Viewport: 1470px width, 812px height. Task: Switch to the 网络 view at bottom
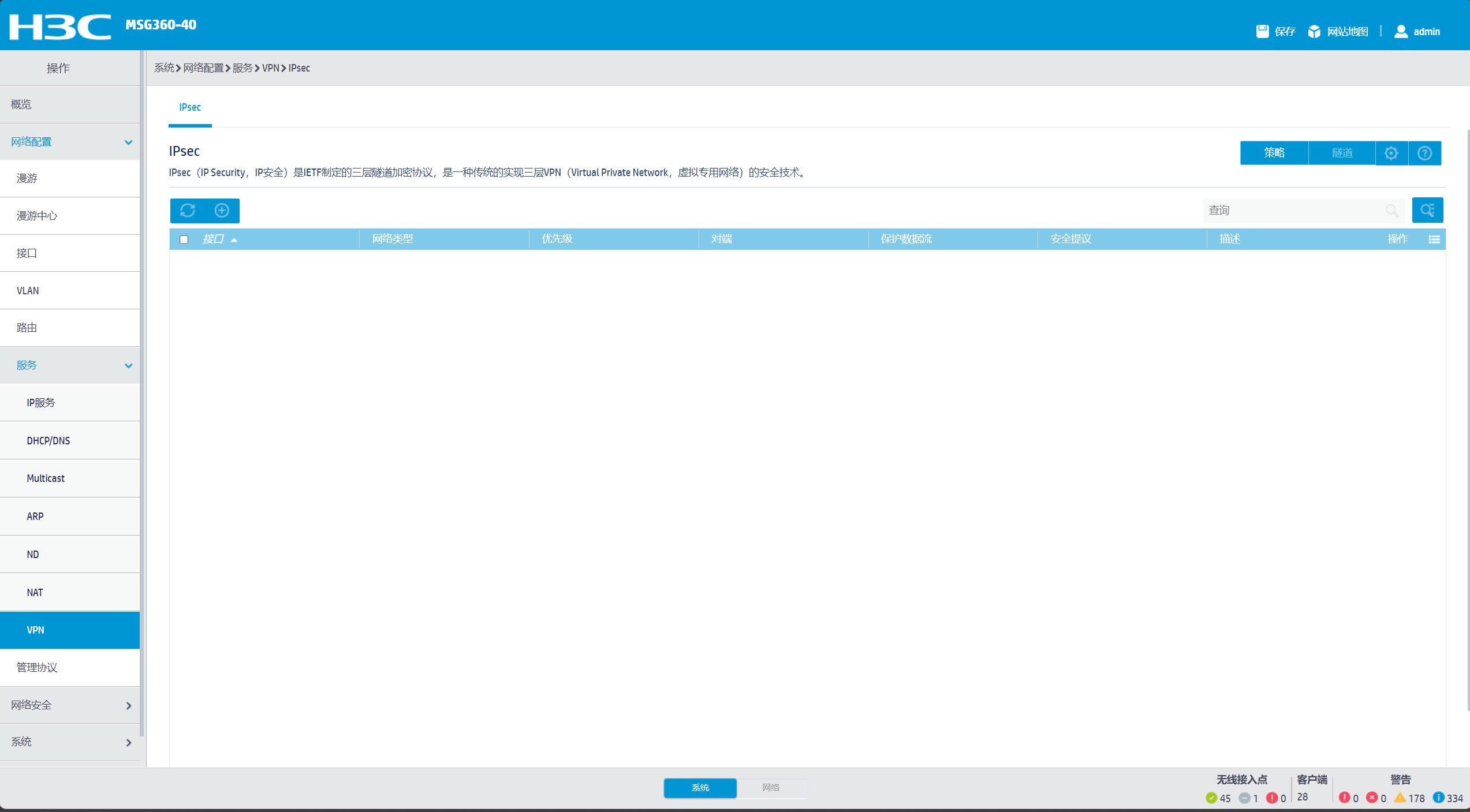click(771, 788)
